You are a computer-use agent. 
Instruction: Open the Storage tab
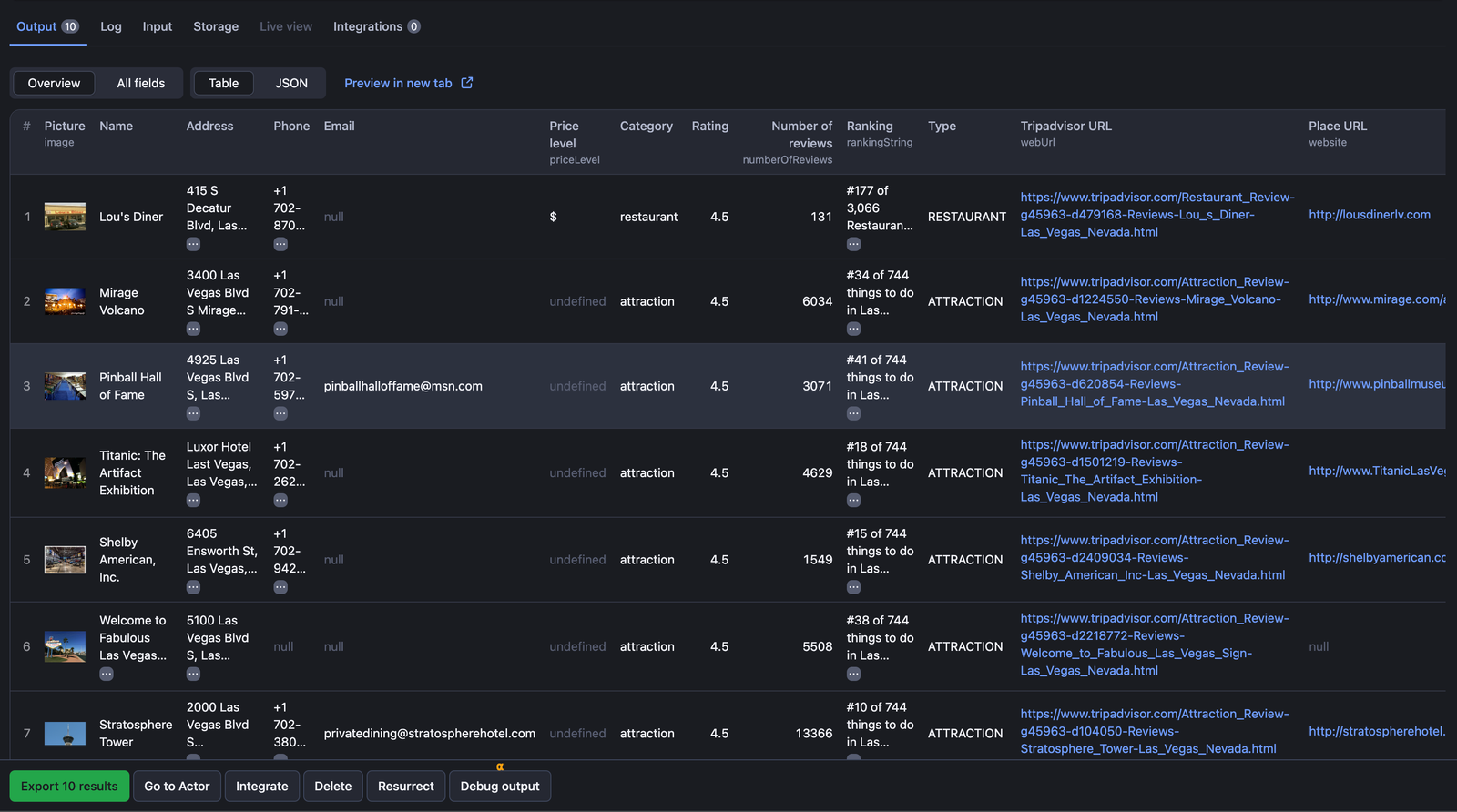[x=216, y=26]
